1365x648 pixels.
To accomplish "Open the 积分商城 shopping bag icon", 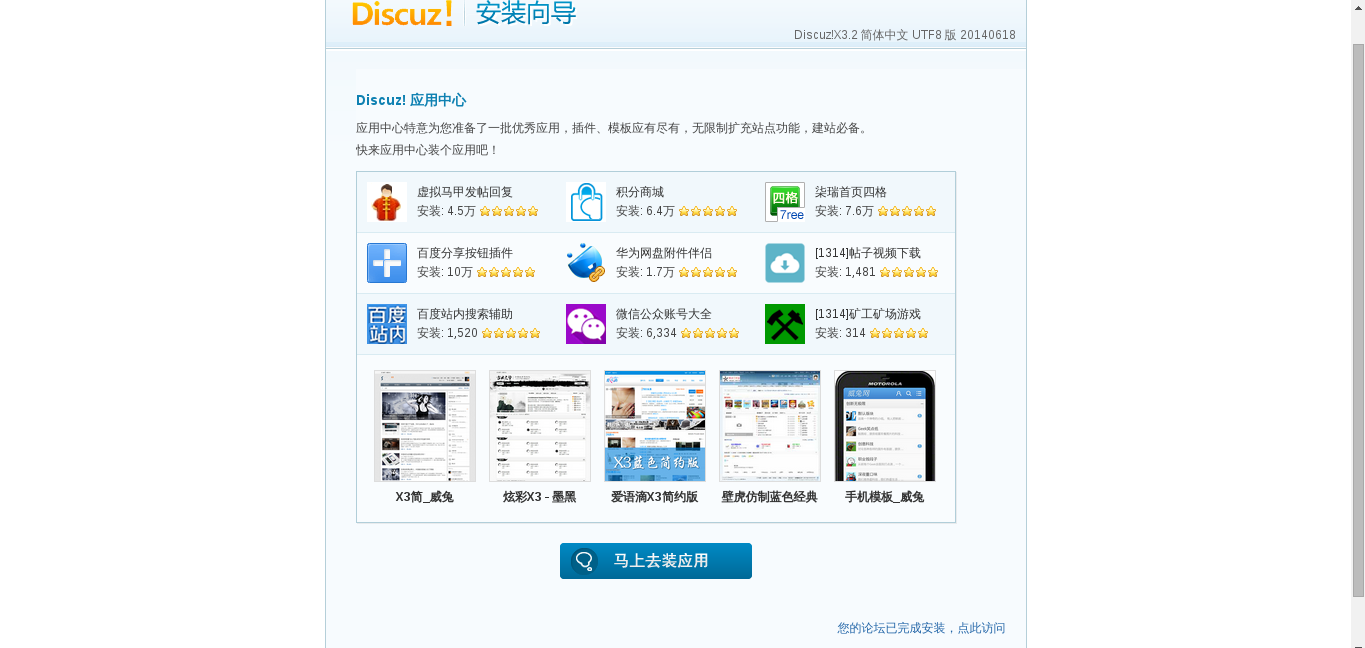I will coord(586,202).
